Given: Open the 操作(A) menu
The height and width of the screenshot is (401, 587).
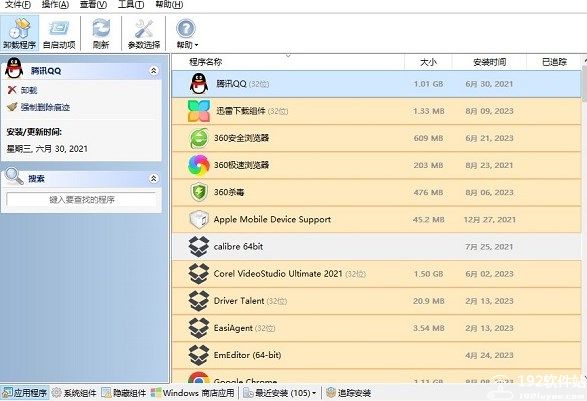Looking at the screenshot, I should click(x=55, y=4).
